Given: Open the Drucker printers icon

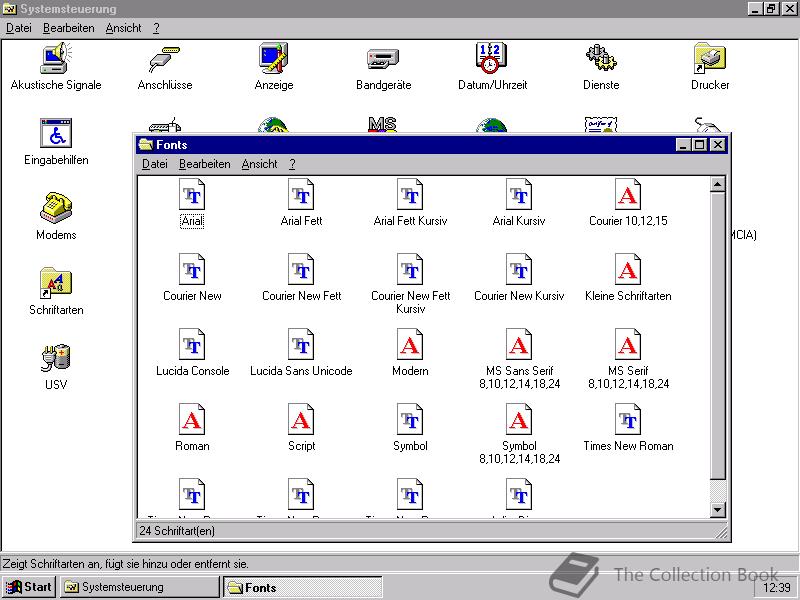Looking at the screenshot, I should coord(710,58).
